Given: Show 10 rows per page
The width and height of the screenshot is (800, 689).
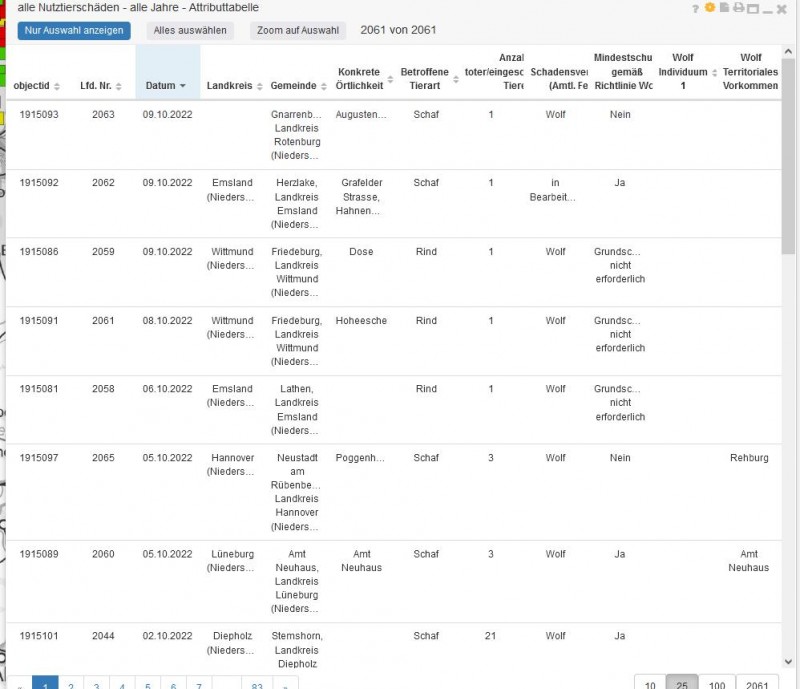Looking at the screenshot, I should pyautogui.click(x=650, y=684).
